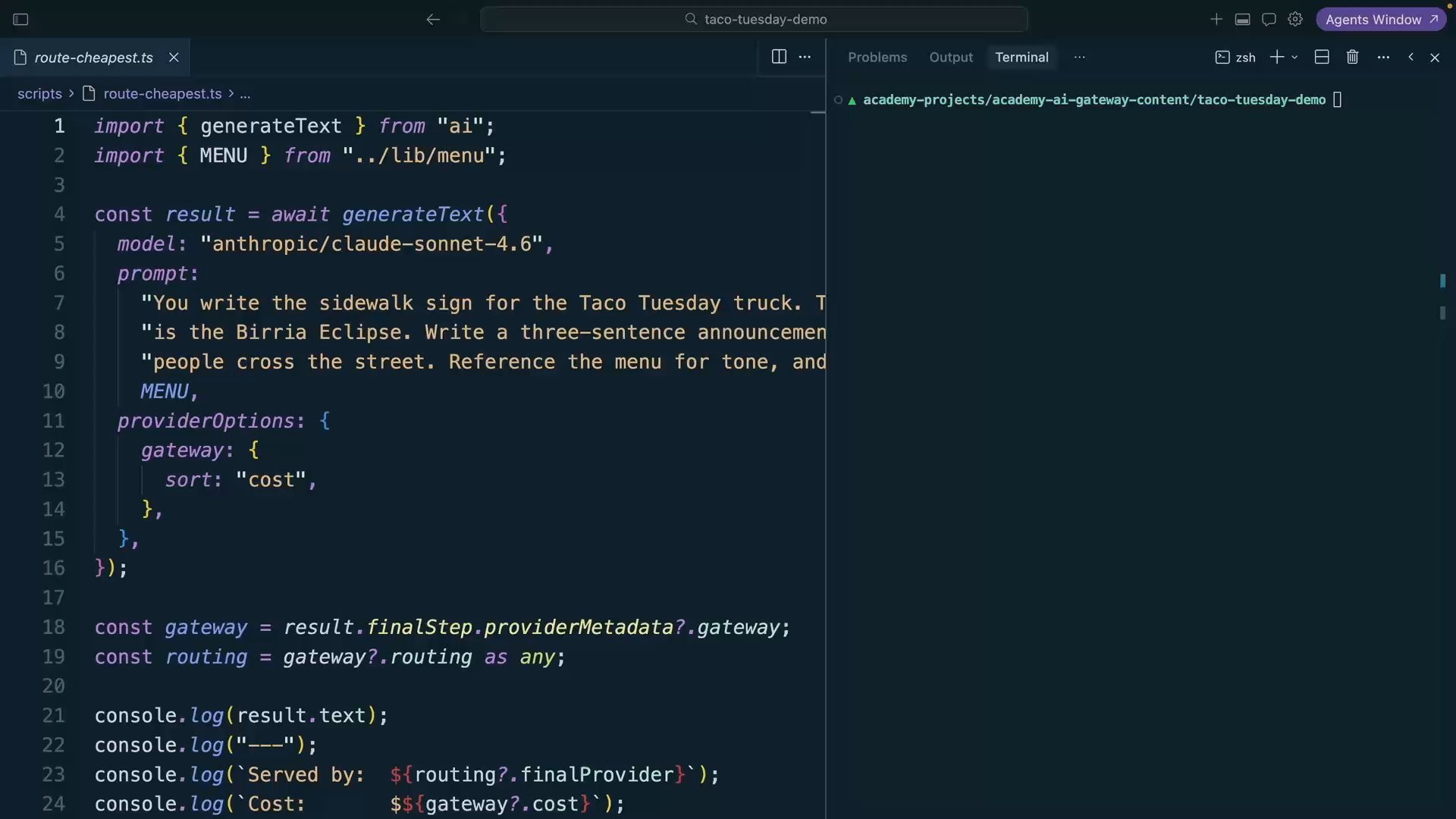
Task: Click the terminal prompt triangle icon
Action: tap(852, 100)
